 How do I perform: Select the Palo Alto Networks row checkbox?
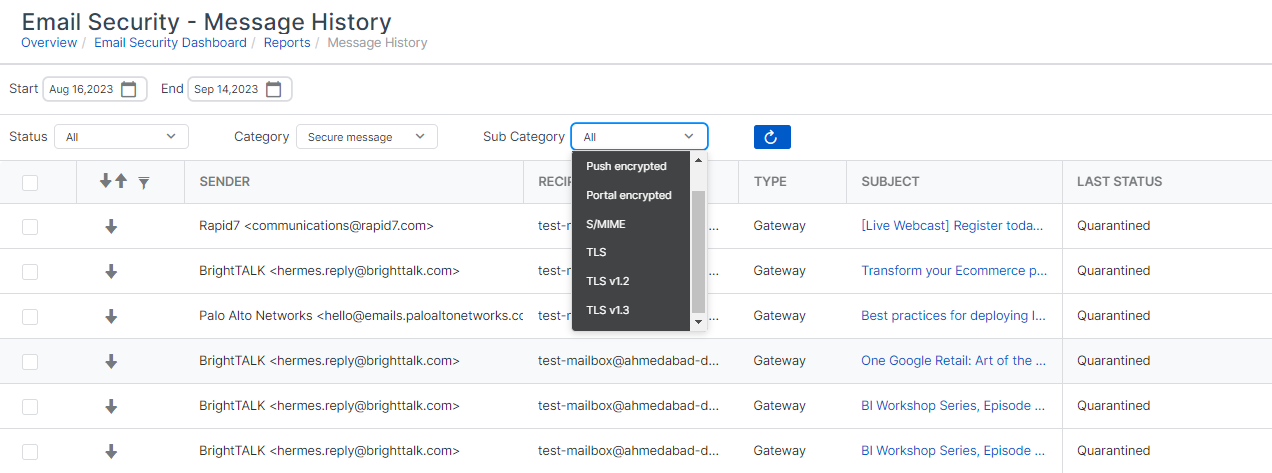tap(30, 316)
